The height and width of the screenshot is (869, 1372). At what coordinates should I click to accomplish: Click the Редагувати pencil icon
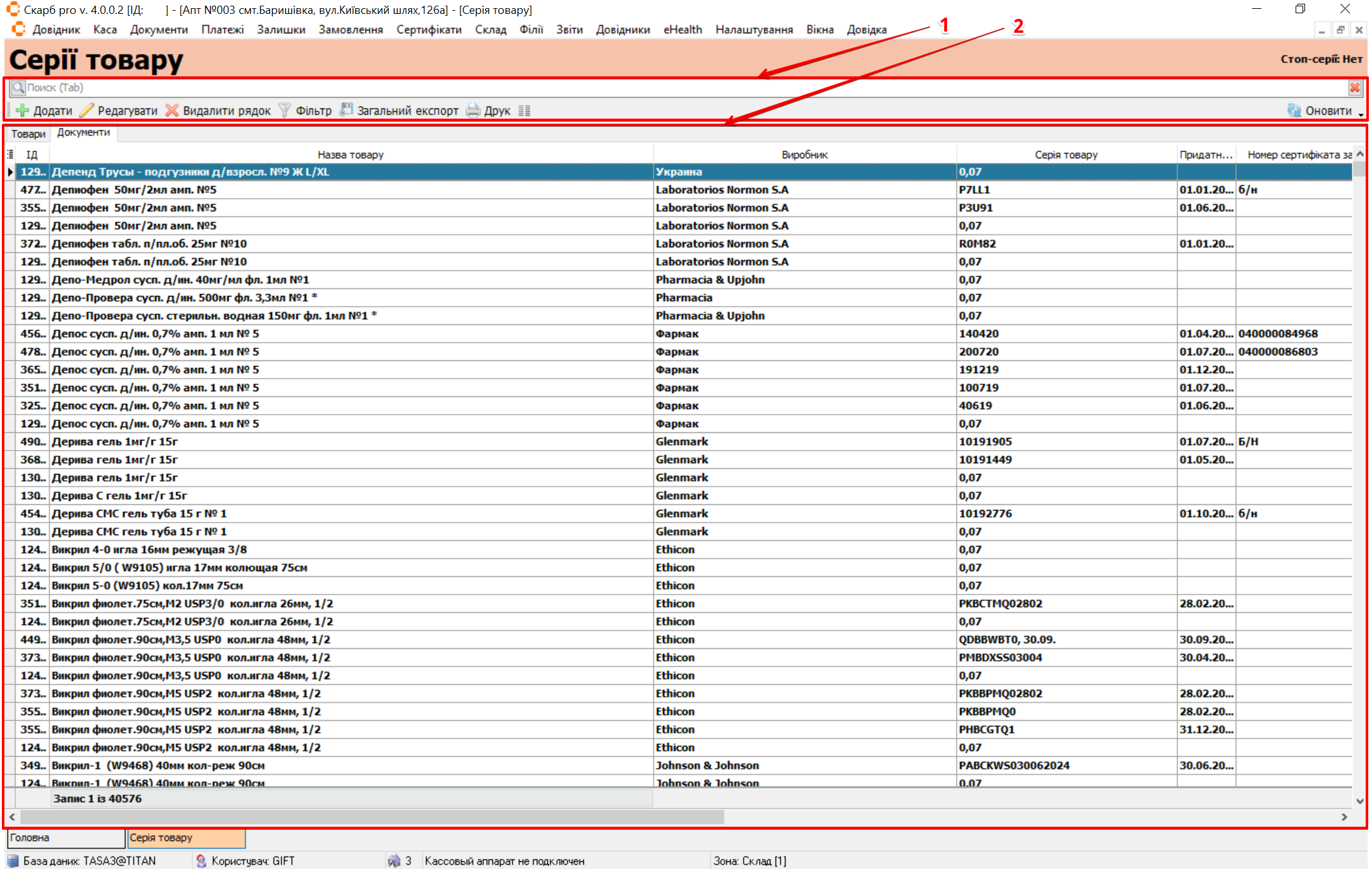click(87, 110)
